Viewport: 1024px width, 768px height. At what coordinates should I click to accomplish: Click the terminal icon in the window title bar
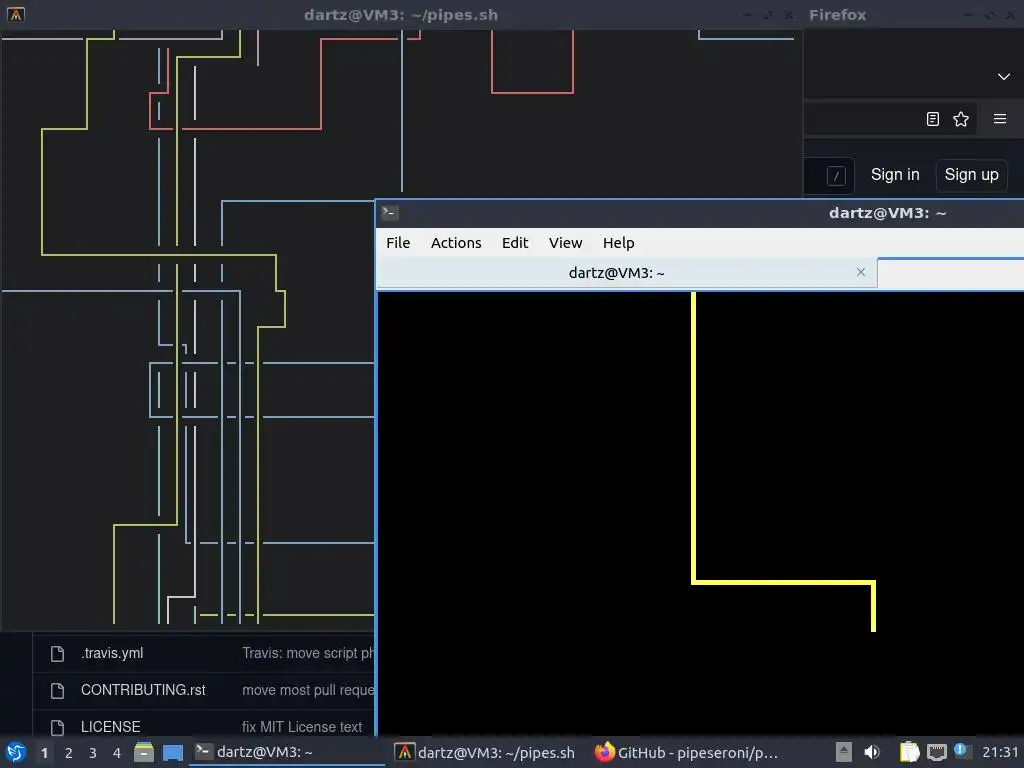pyautogui.click(x=390, y=212)
